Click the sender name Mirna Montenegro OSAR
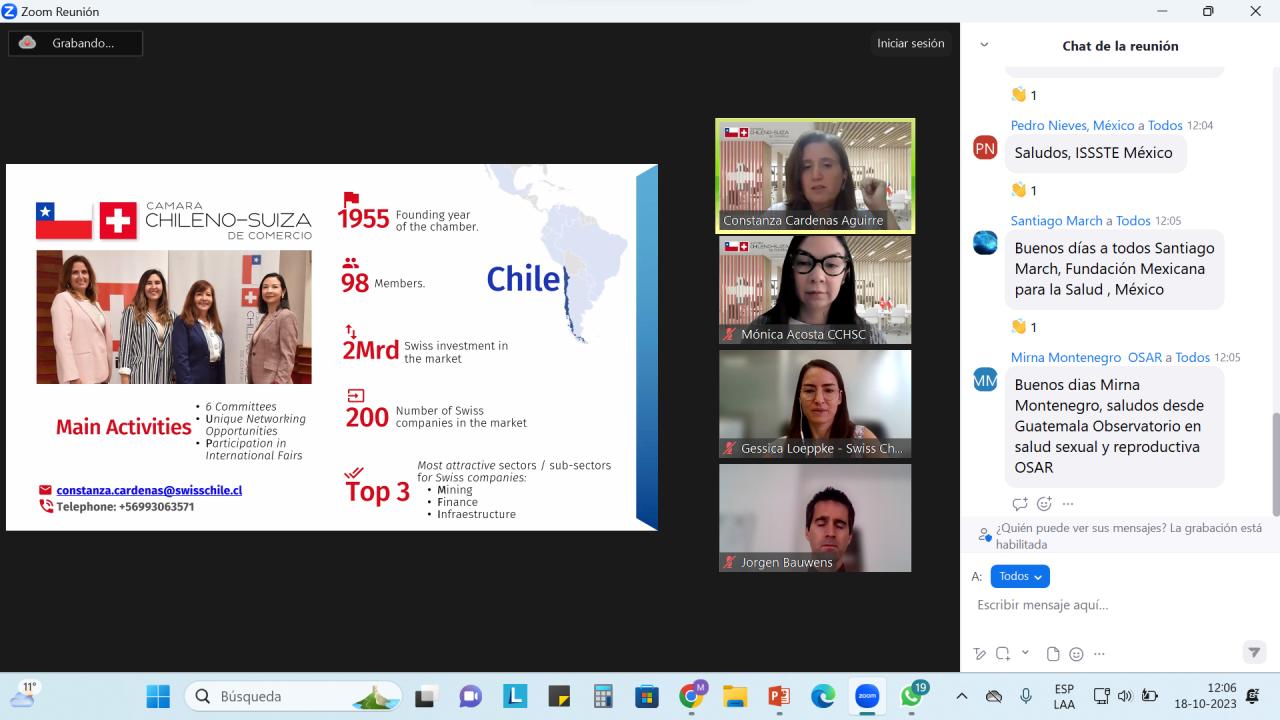1280x720 pixels. pos(1086,357)
